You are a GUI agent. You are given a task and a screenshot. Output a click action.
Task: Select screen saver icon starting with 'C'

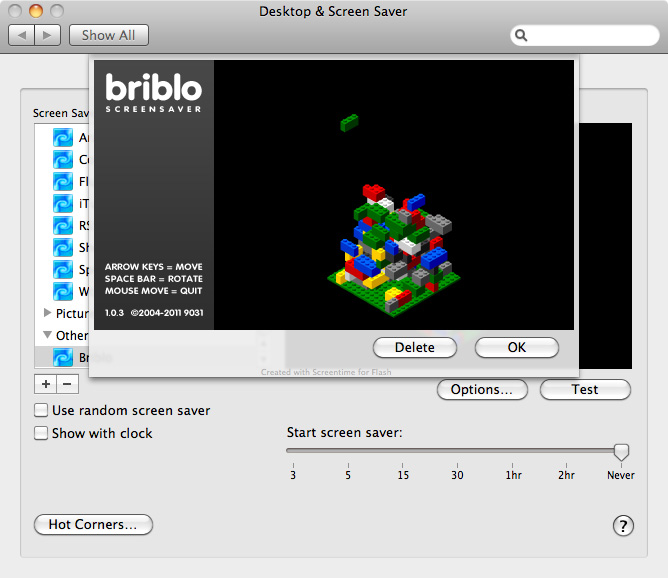click(x=63, y=160)
